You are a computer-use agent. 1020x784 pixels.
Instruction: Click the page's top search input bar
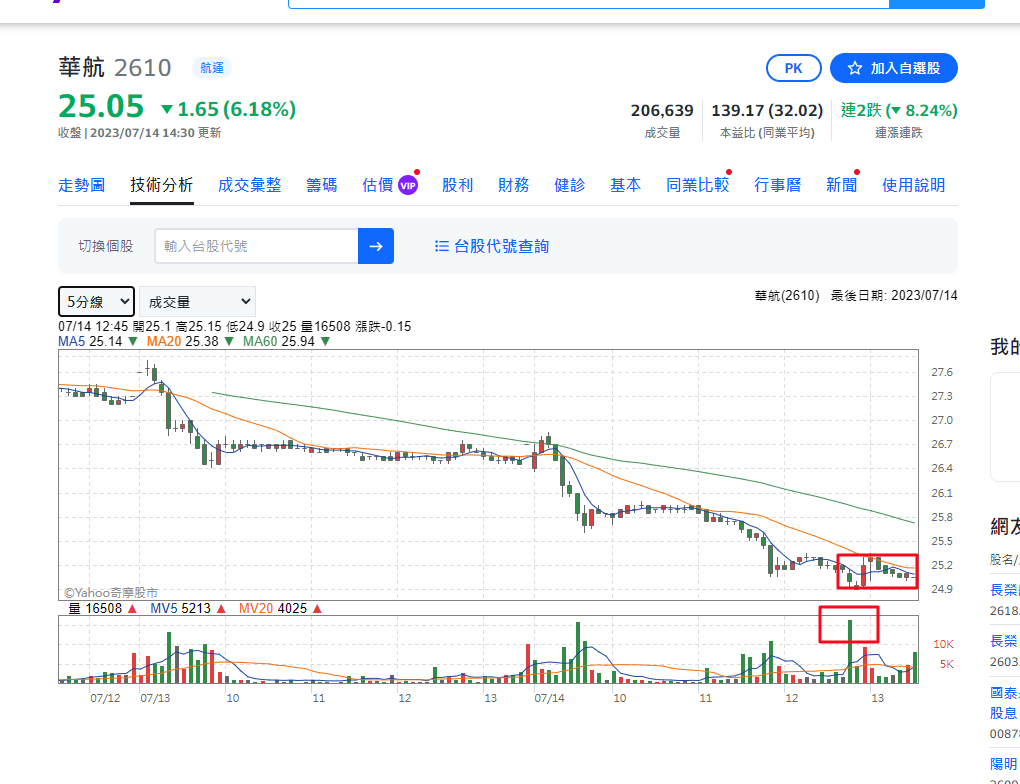589,4
